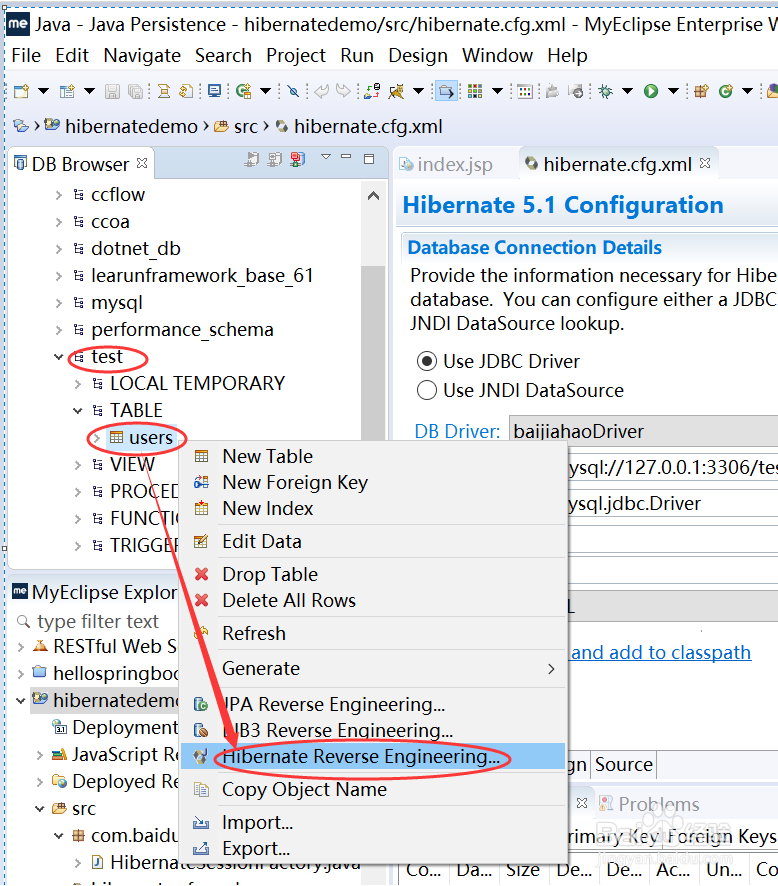778x886 pixels.
Task: Choose Import... from context menu
Action: point(373,822)
